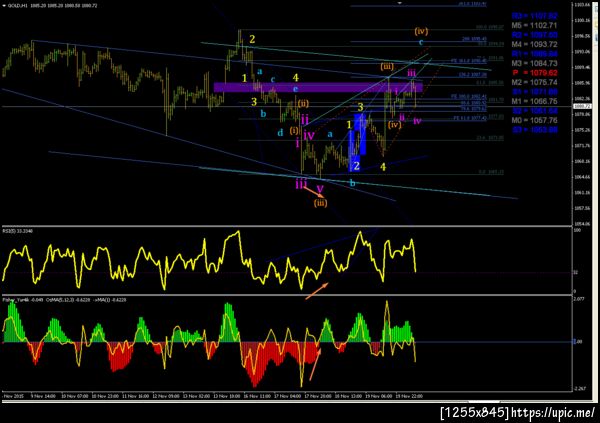Click the Fisher_Yur4ik indicator label

point(16,300)
